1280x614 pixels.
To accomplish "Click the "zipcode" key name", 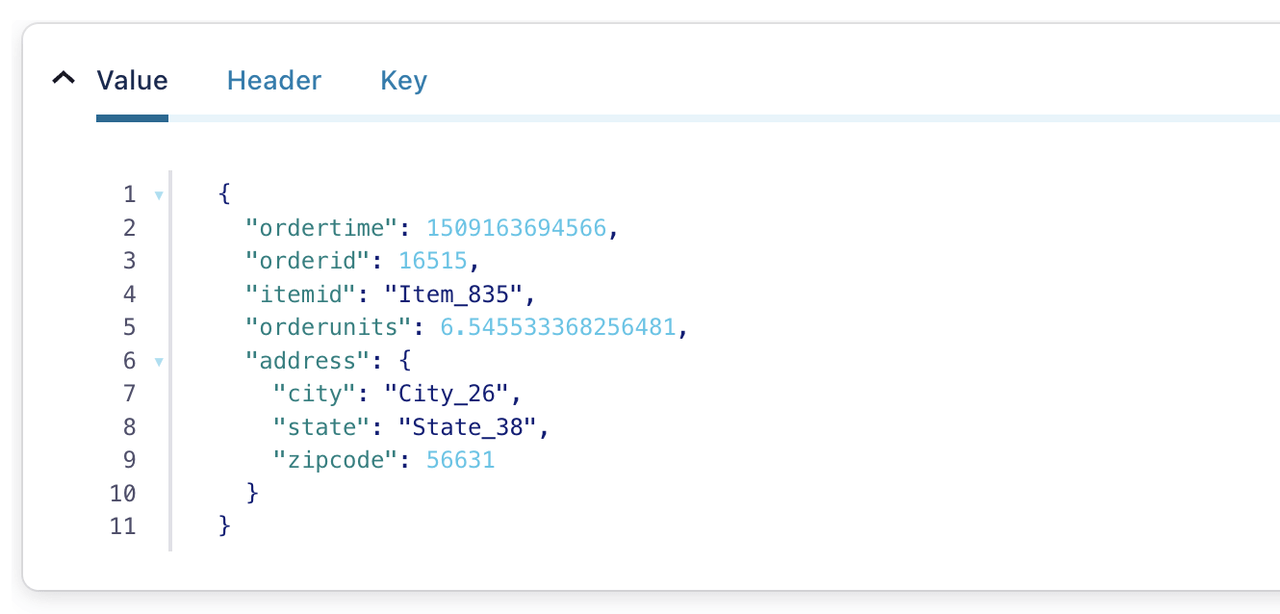I will coord(336,460).
